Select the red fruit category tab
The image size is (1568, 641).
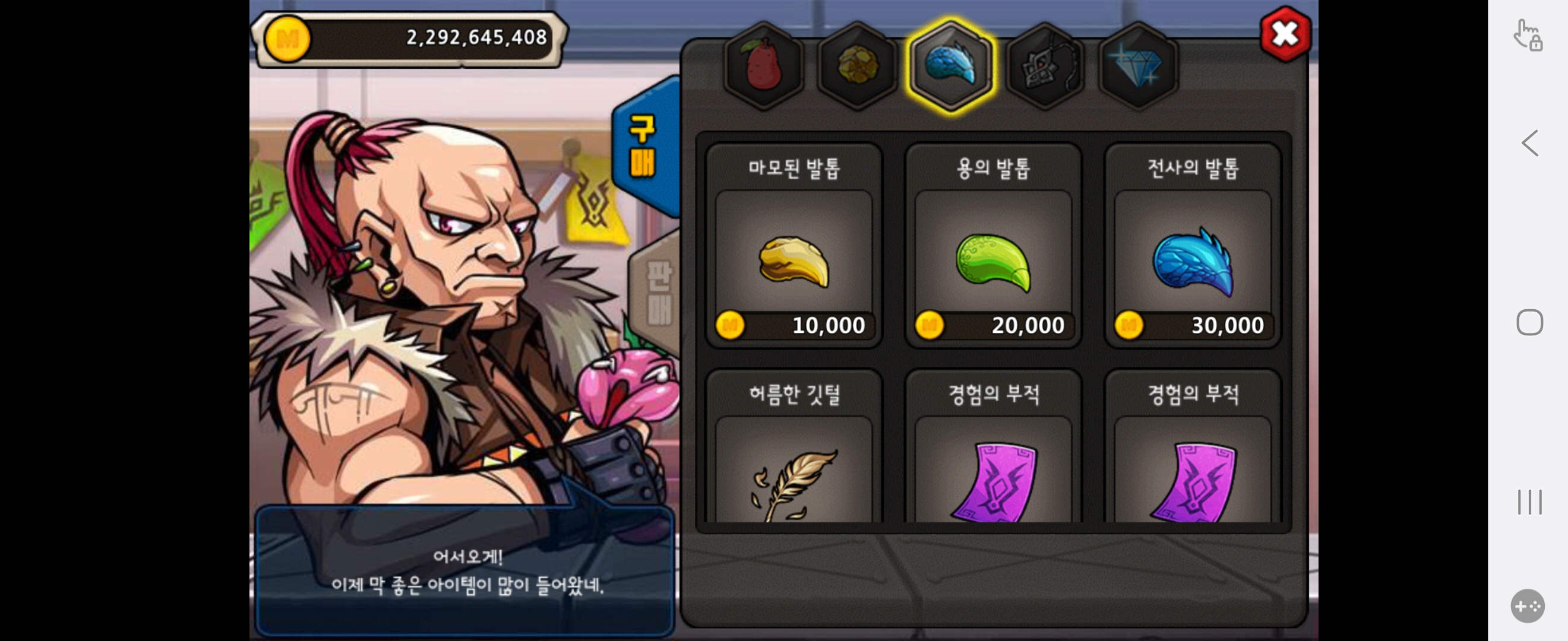763,66
